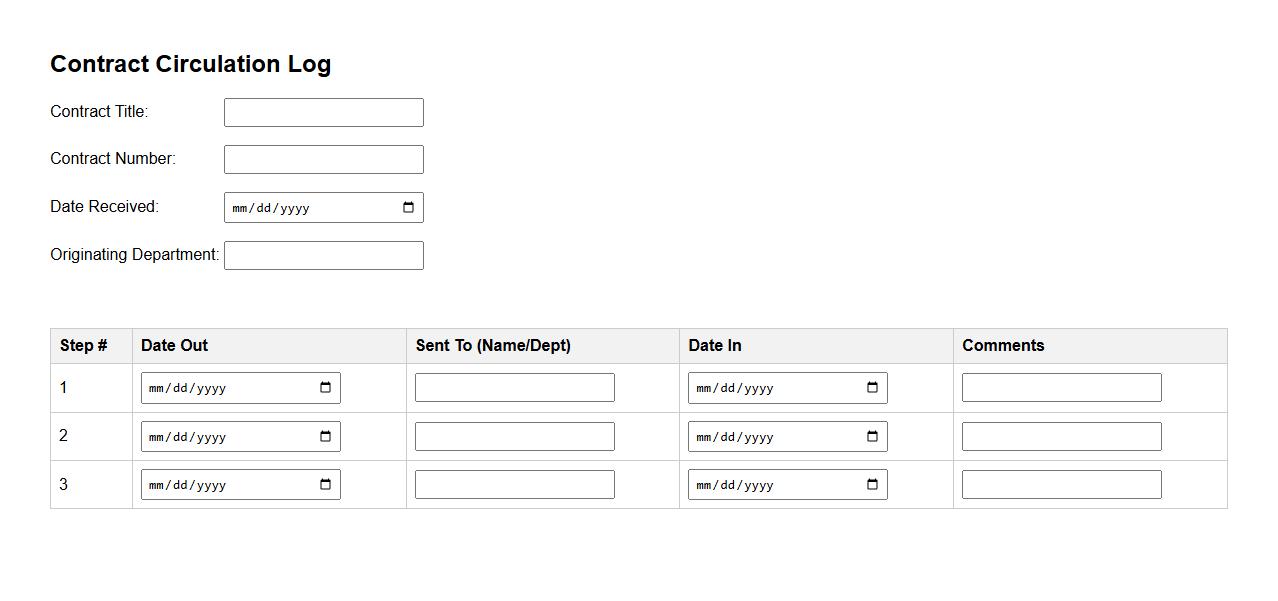Screen dimensions: 1278x601
Task: Focus the Contract Number input box
Action: pos(323,160)
